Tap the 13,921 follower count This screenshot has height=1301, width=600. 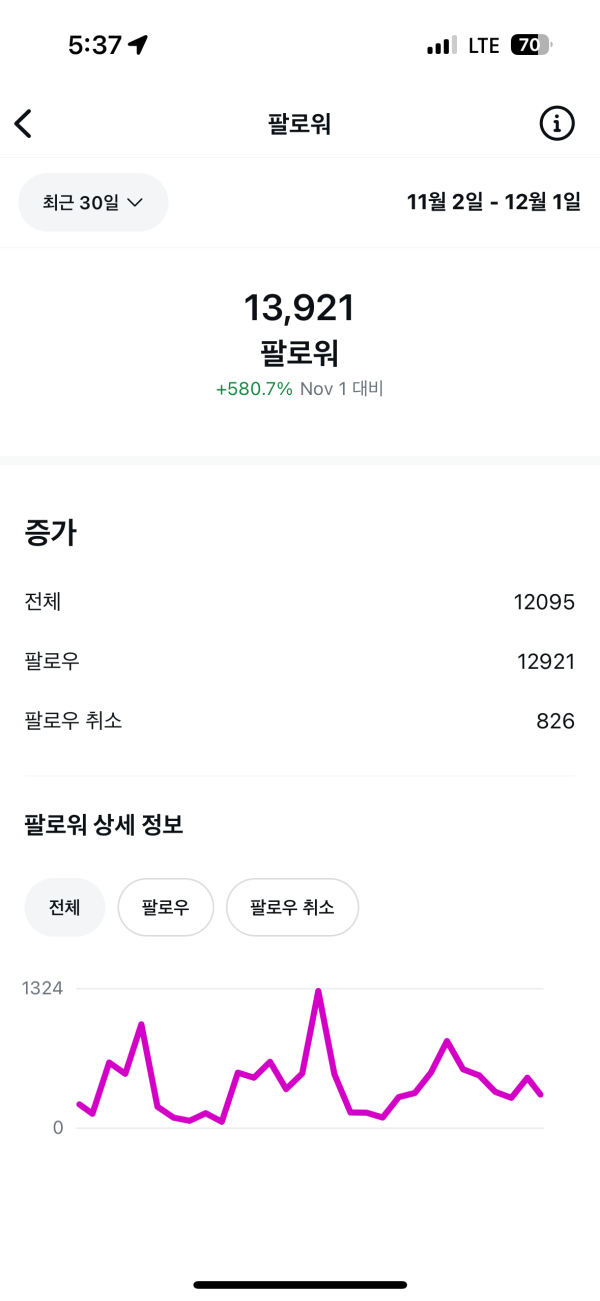(299, 308)
